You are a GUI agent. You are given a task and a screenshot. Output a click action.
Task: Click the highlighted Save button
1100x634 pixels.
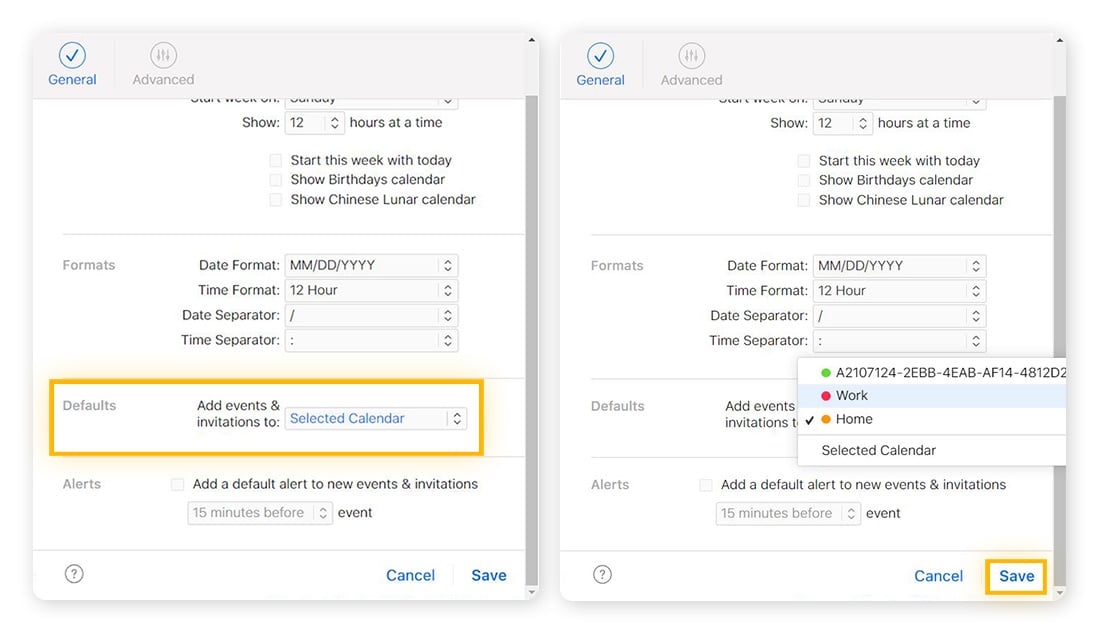[1015, 576]
